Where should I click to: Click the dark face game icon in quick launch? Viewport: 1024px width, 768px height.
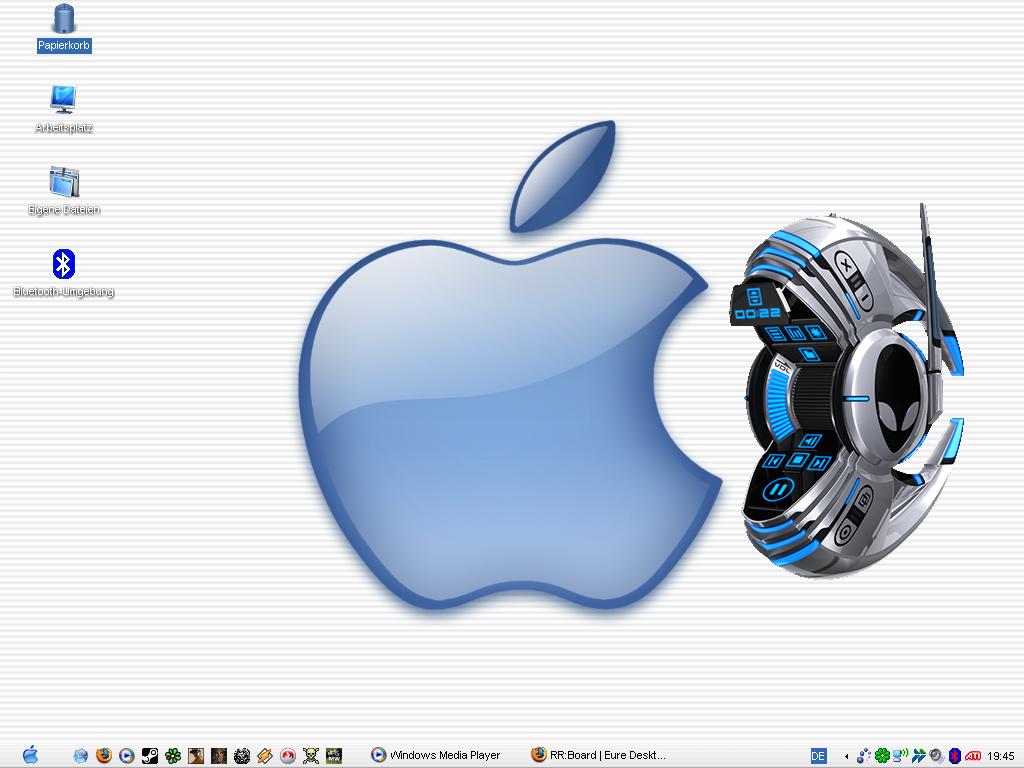[x=219, y=756]
